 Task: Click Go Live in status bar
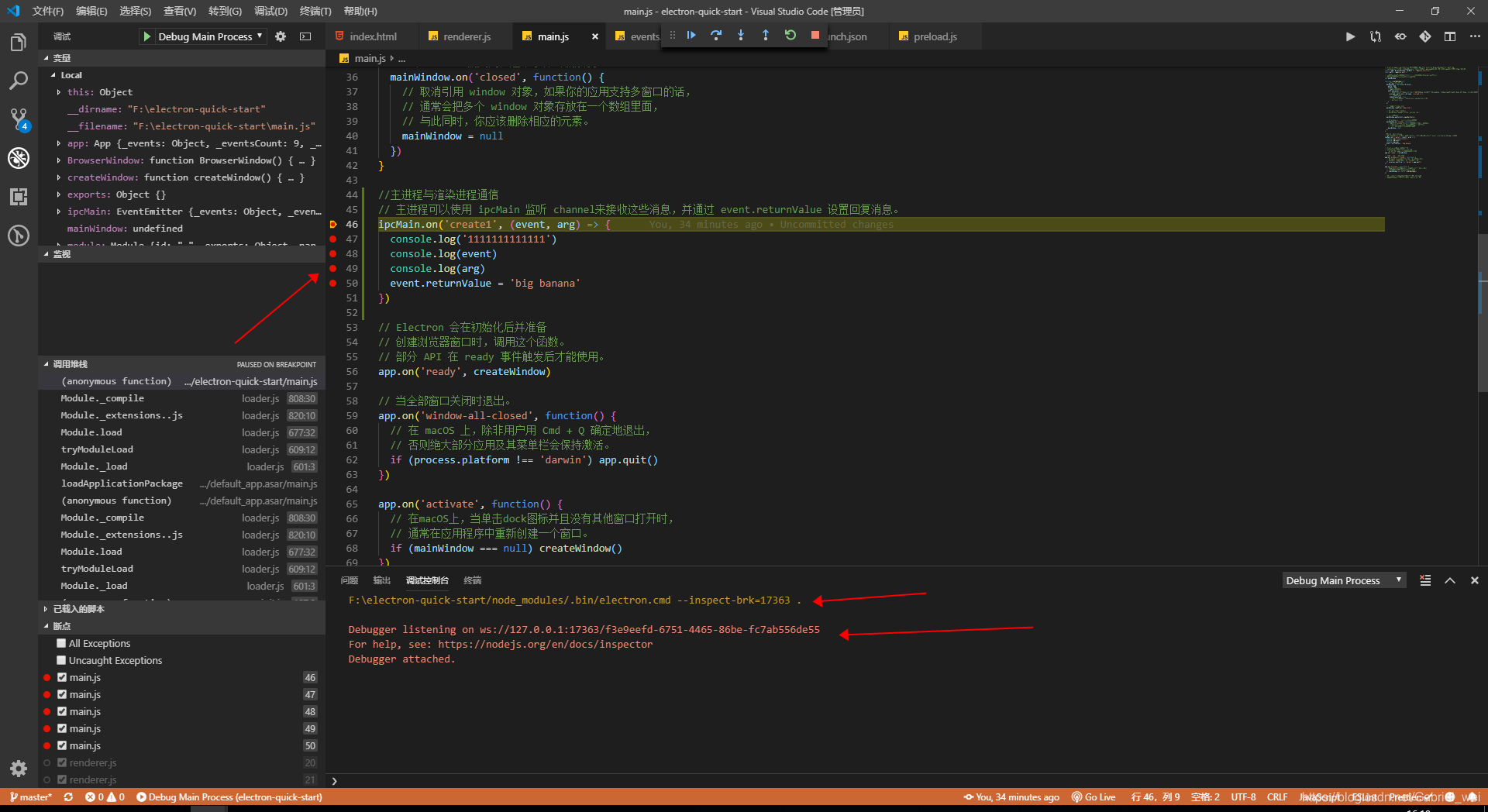(1094, 797)
